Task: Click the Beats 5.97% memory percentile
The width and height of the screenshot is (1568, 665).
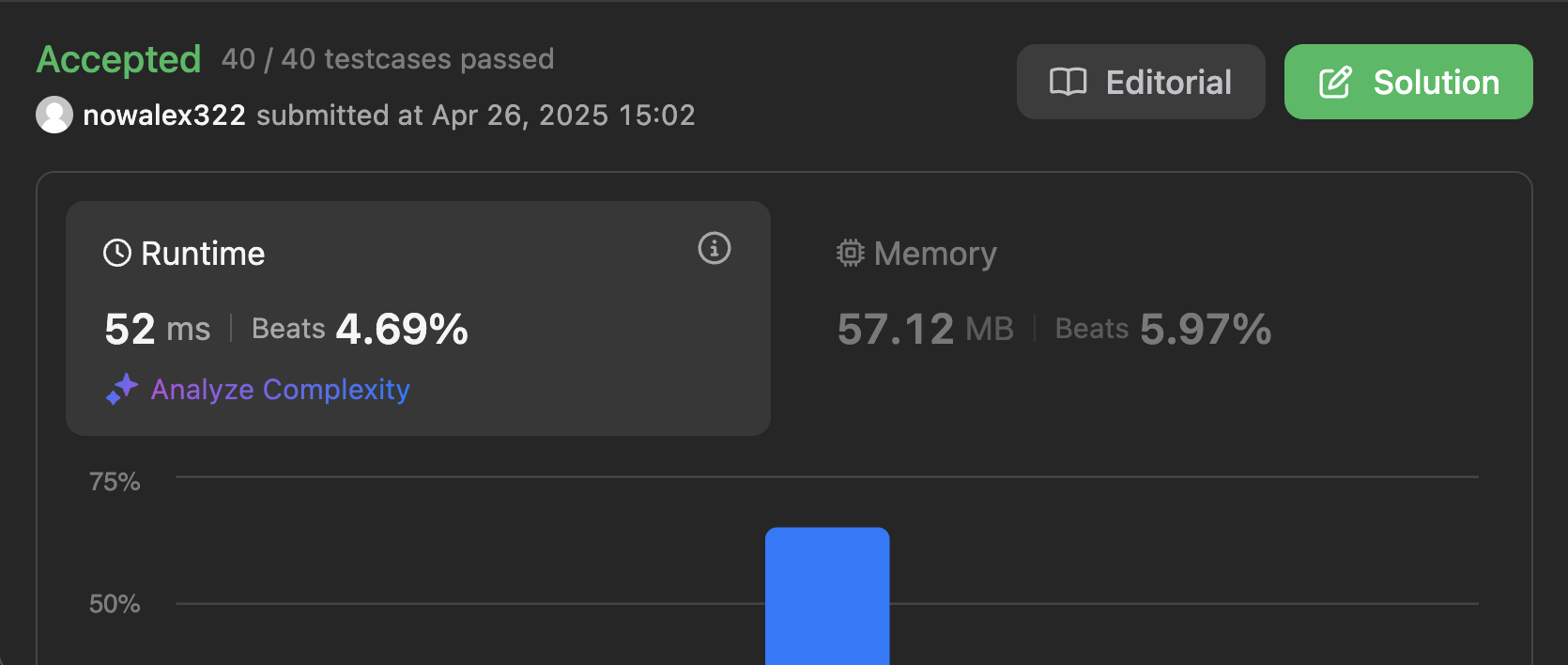Action: pos(1163,329)
